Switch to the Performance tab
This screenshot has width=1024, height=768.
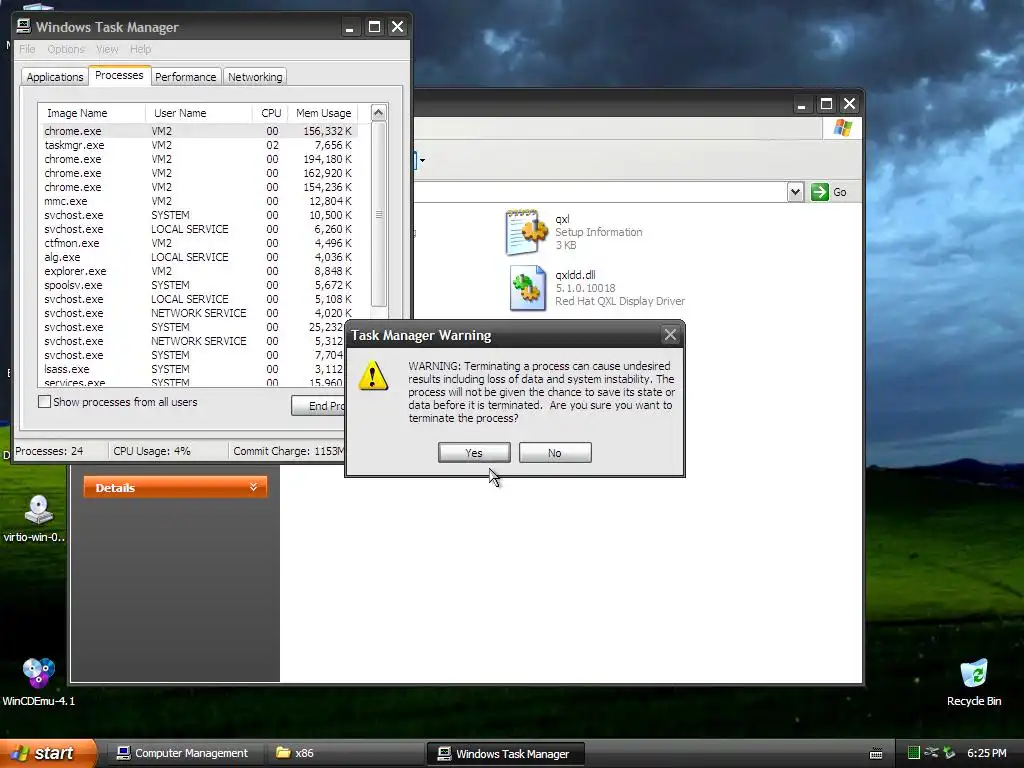pyautogui.click(x=185, y=76)
